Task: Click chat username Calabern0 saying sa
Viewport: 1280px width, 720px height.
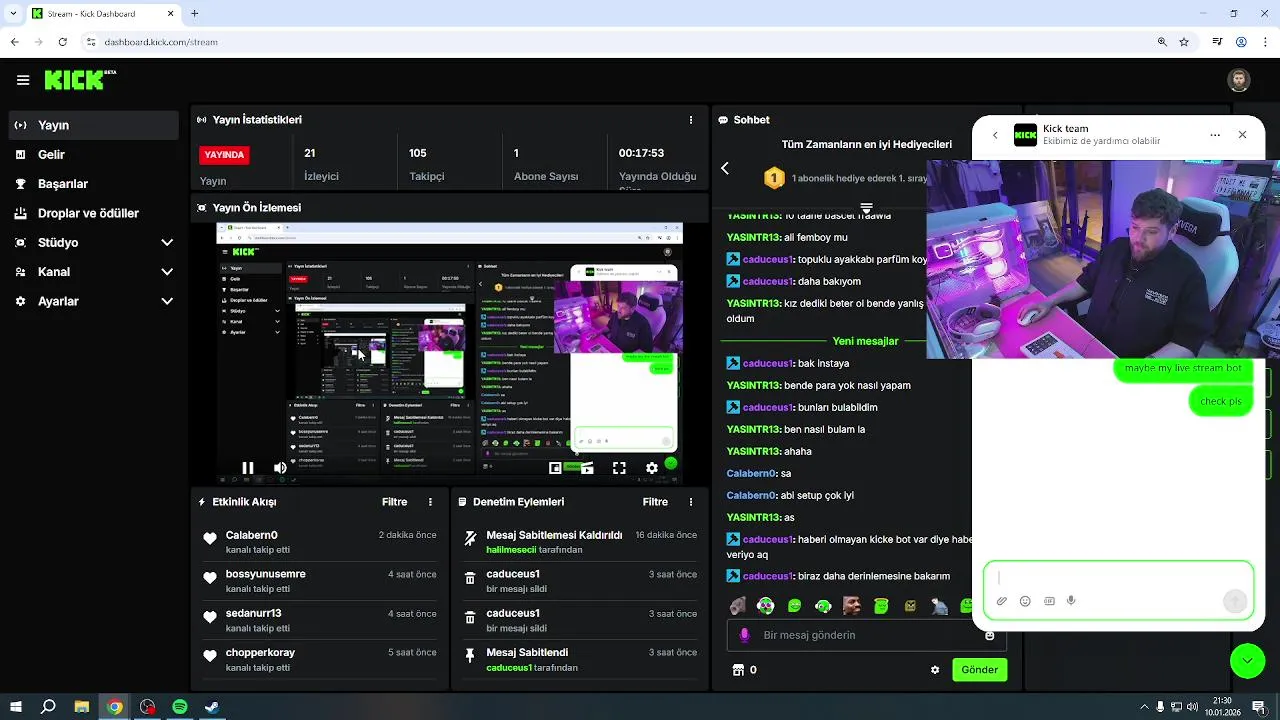Action: tap(751, 473)
